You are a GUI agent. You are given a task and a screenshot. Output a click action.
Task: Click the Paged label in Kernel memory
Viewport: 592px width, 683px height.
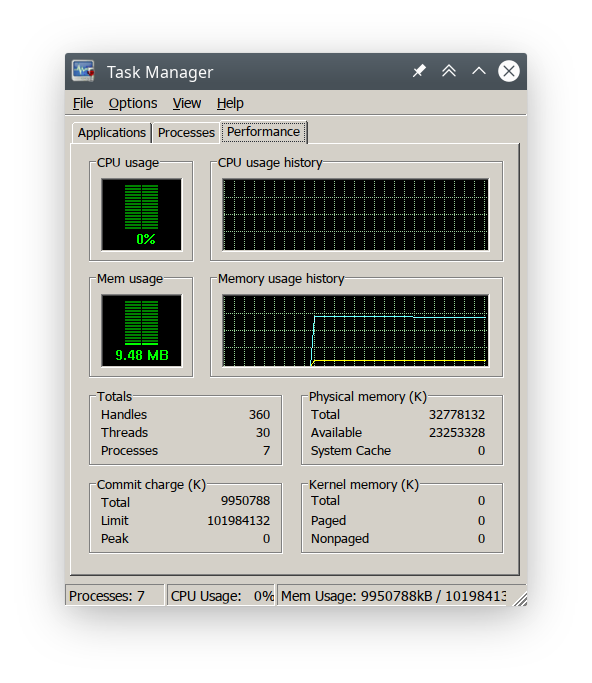coord(328,521)
